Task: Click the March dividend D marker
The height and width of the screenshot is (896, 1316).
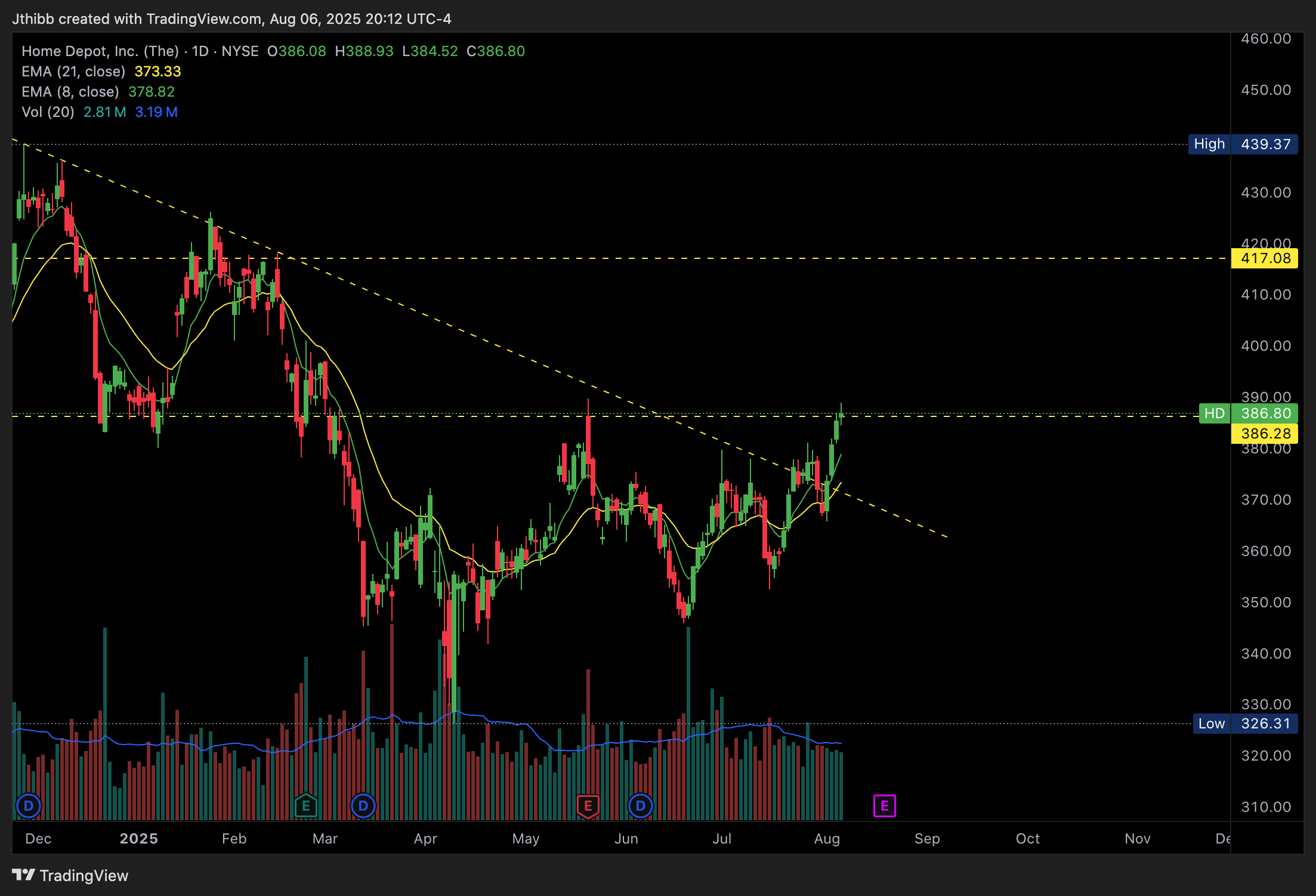Action: coord(363,807)
